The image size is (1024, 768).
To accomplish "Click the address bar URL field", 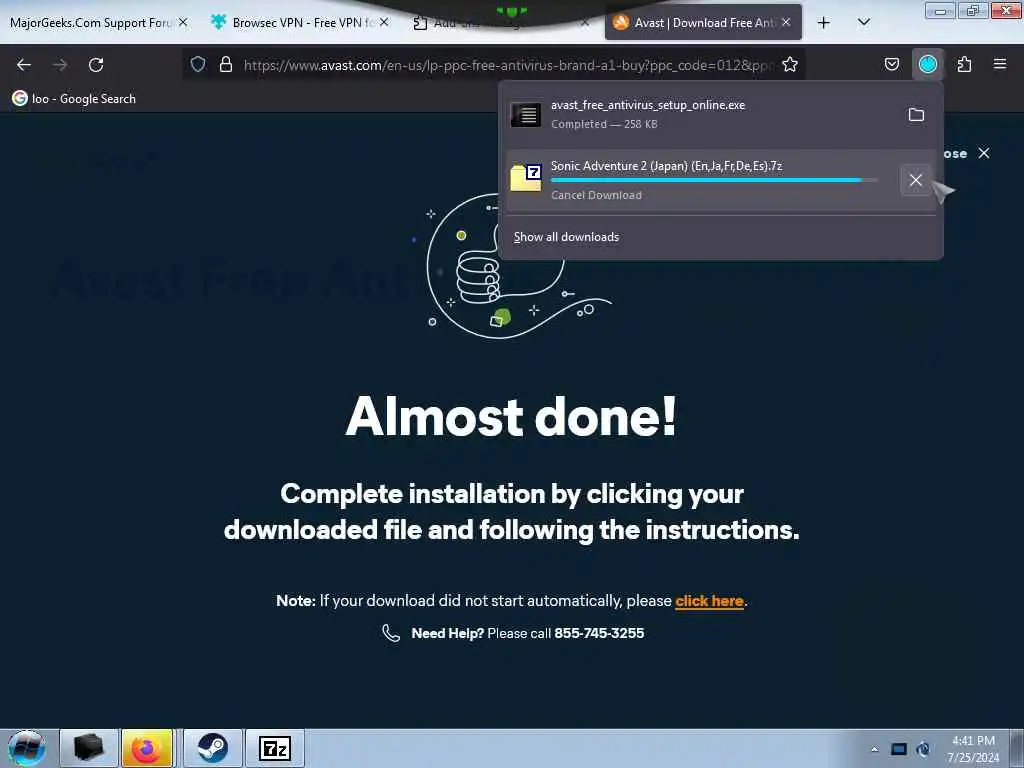I will [x=508, y=65].
